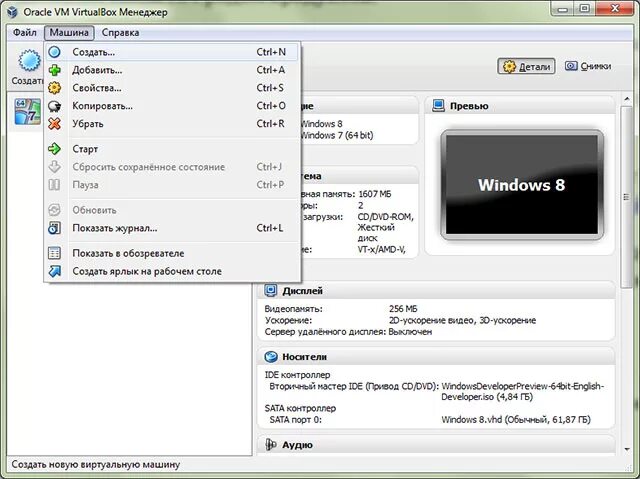Click the log icon beside Показать журнал...

[54, 228]
